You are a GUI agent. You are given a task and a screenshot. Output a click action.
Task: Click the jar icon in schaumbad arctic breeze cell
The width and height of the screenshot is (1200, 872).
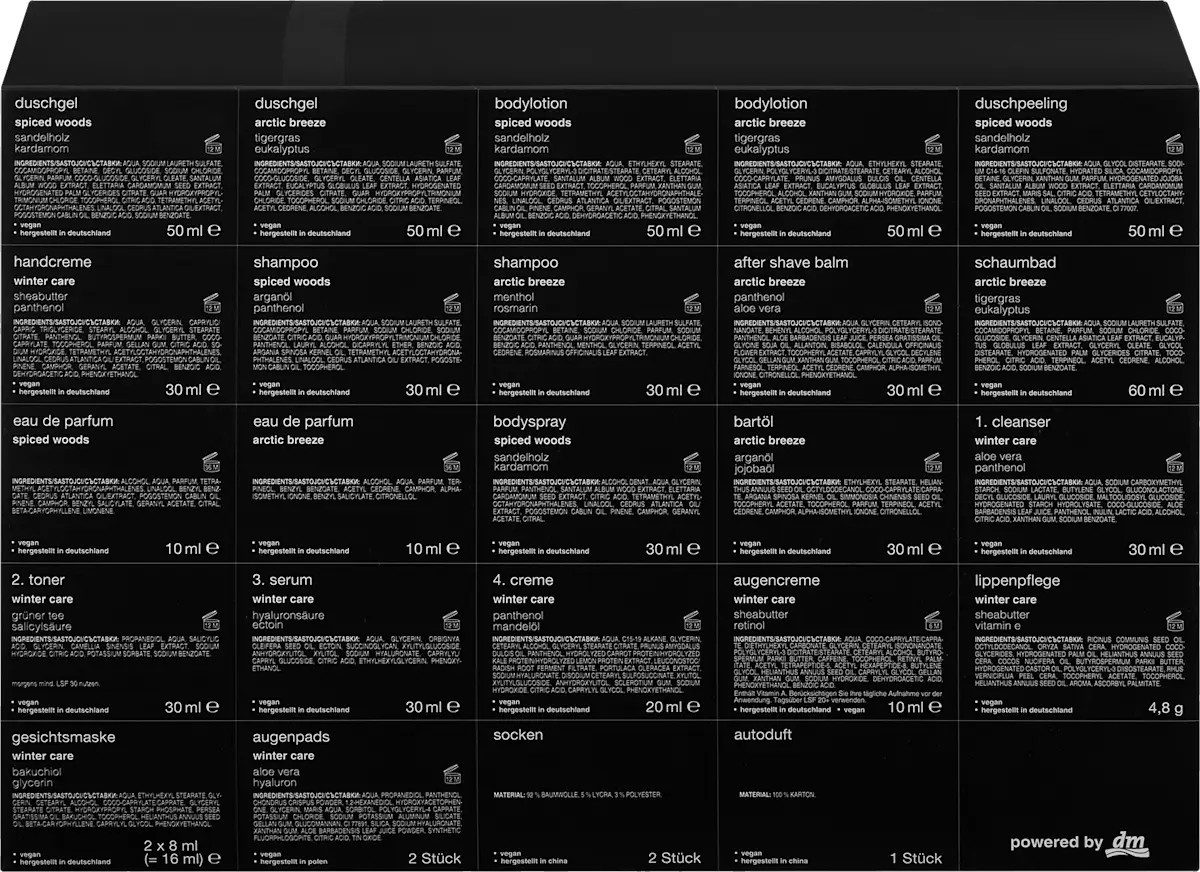pyautogui.click(x=1172, y=301)
